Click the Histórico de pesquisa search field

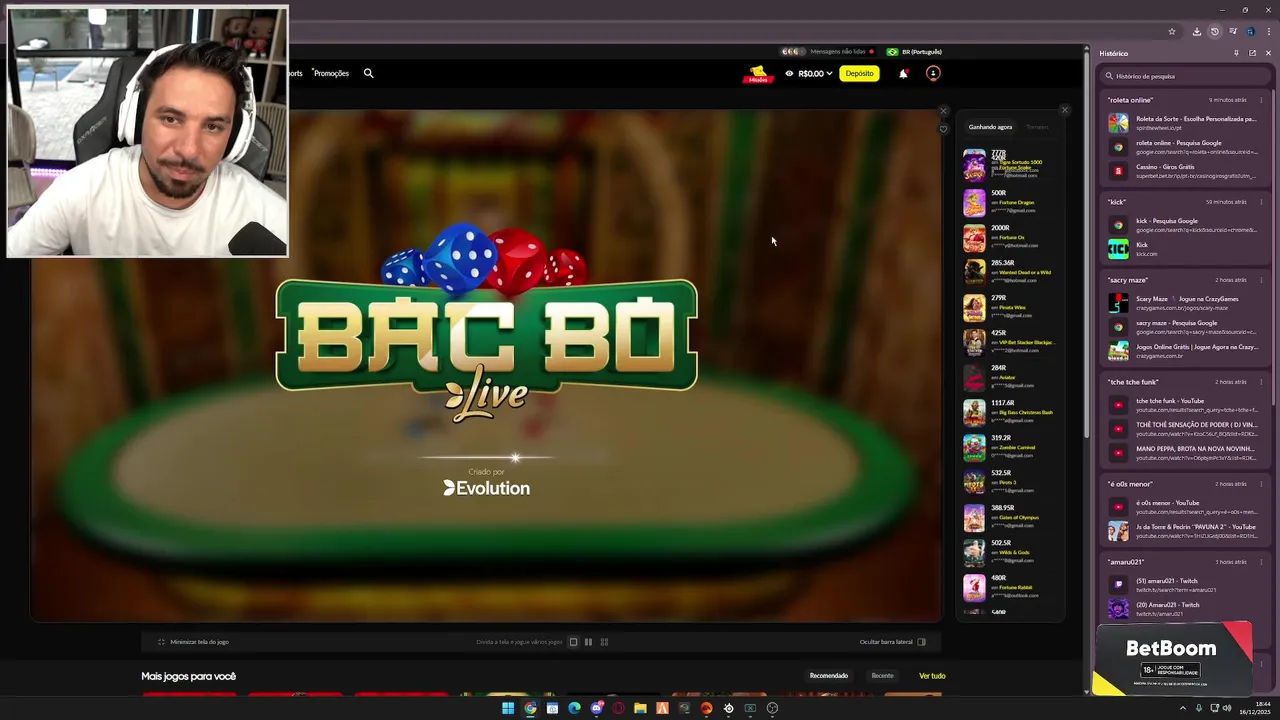tap(1185, 76)
